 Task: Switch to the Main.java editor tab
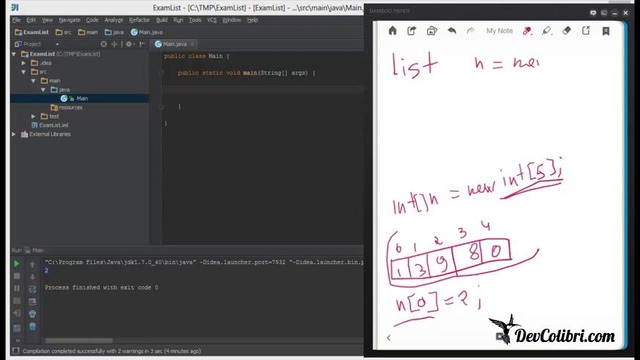[x=175, y=44]
